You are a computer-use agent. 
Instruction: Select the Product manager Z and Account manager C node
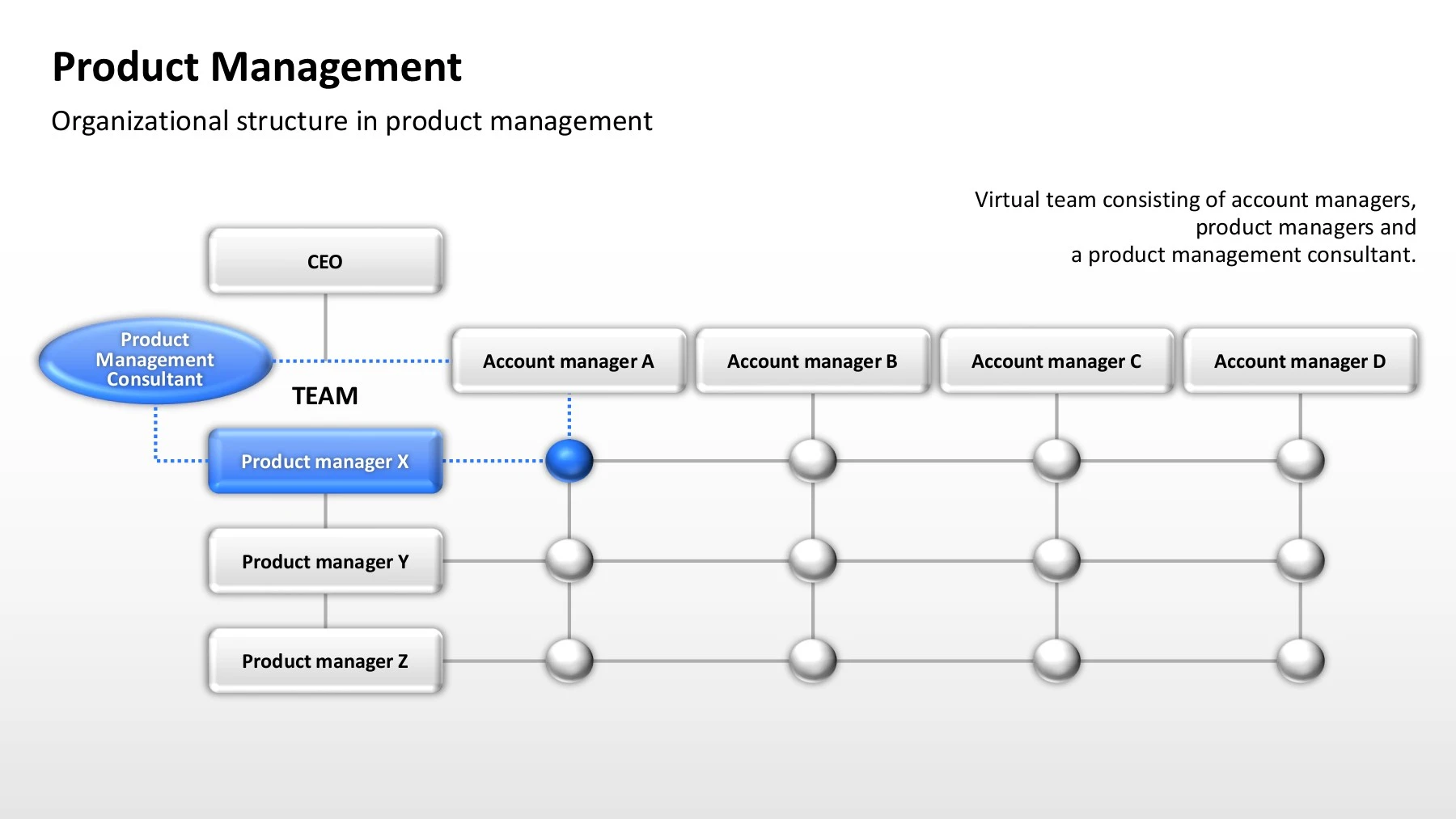click(1056, 661)
